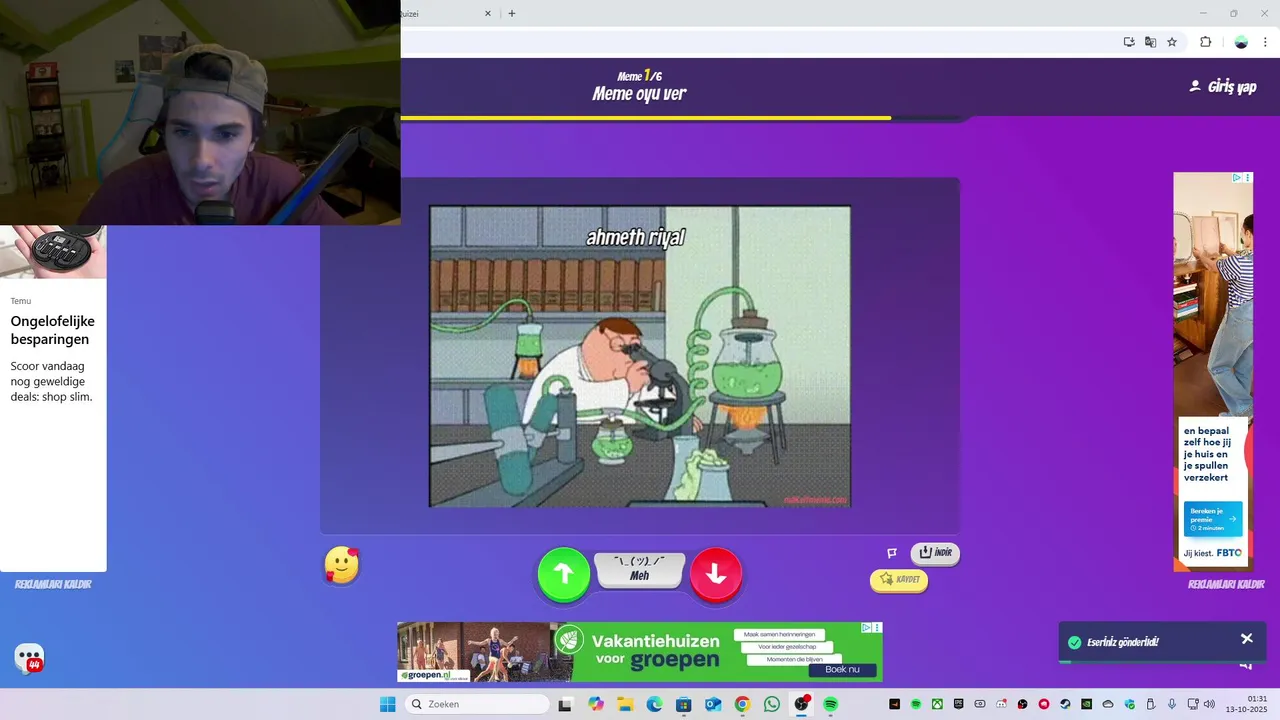Open AdChoices icon on bottom banner ad
The width and height of the screenshot is (1280, 720).
868,628
